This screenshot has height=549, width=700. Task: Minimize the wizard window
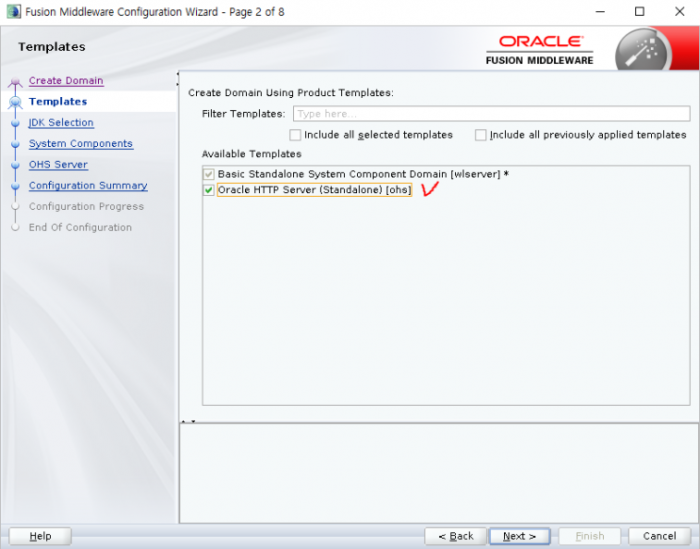[600, 12]
